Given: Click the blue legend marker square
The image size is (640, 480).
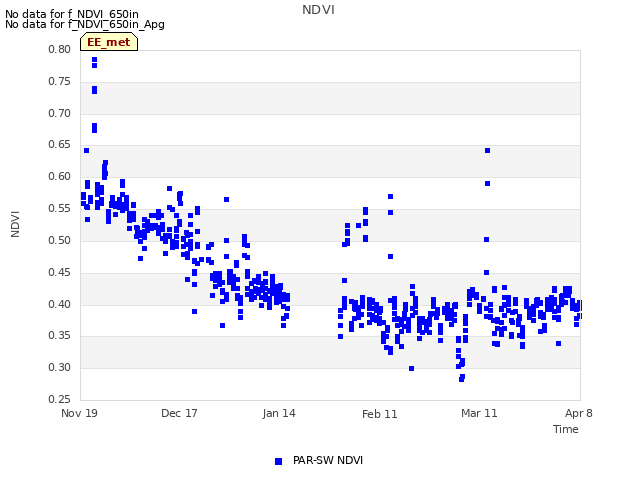Looking at the screenshot, I should pos(278,461).
